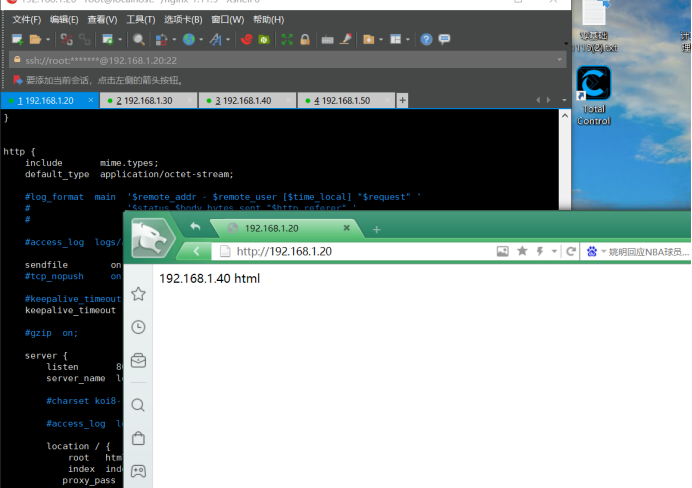
Task: Open the 帮助(H) menu
Action: (268, 19)
